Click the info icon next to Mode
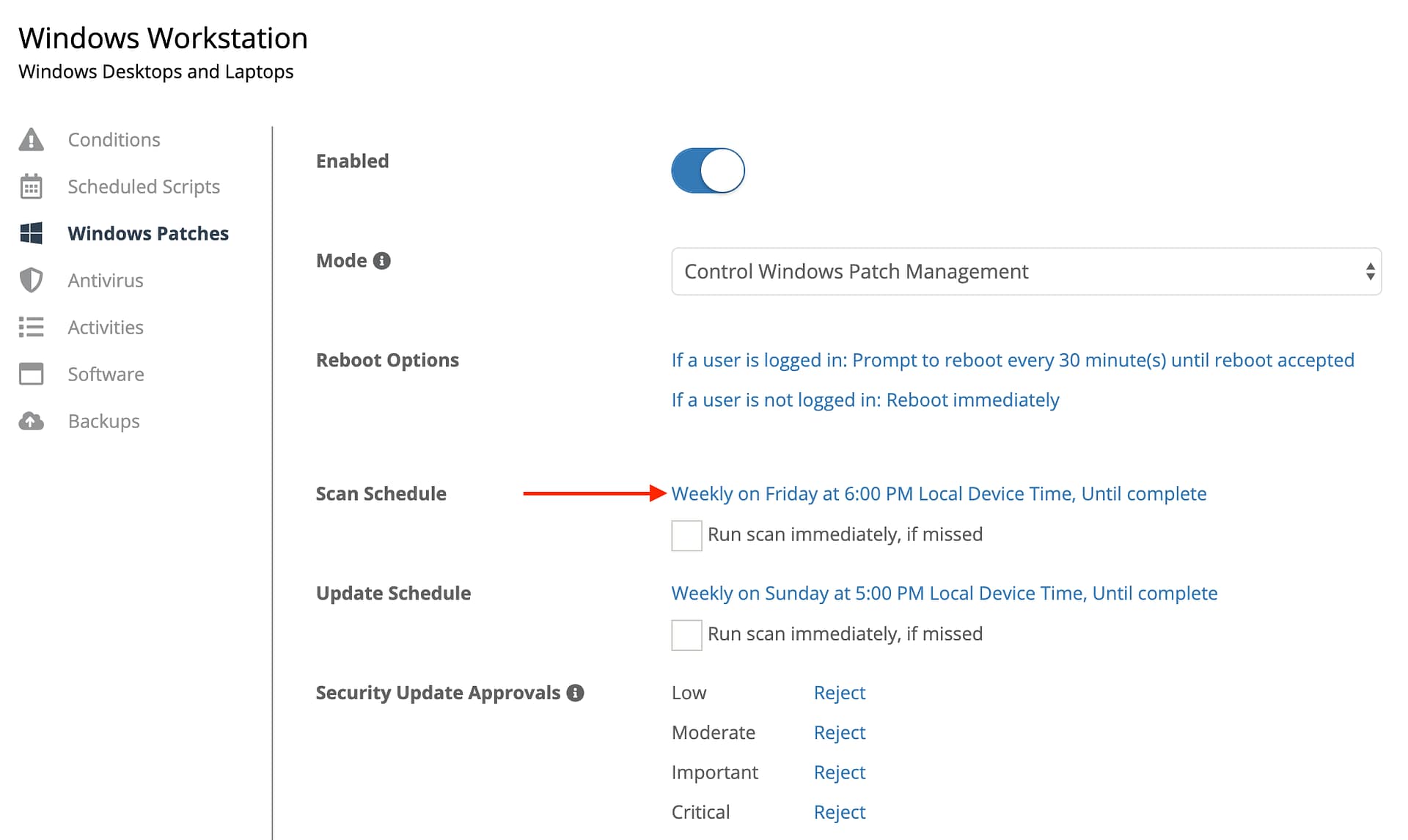Viewport: 1408px width, 840px height. [x=381, y=261]
